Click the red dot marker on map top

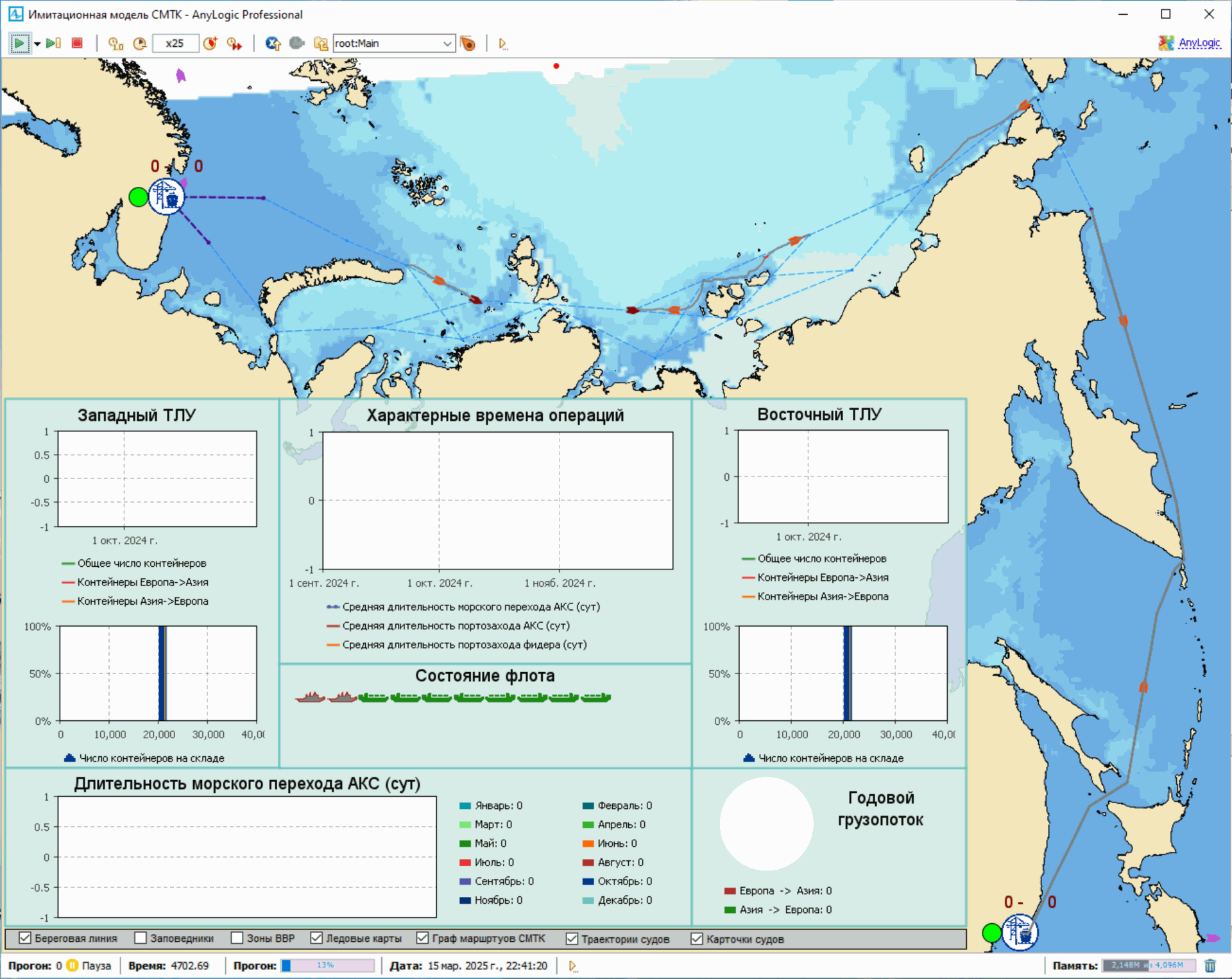point(556,65)
